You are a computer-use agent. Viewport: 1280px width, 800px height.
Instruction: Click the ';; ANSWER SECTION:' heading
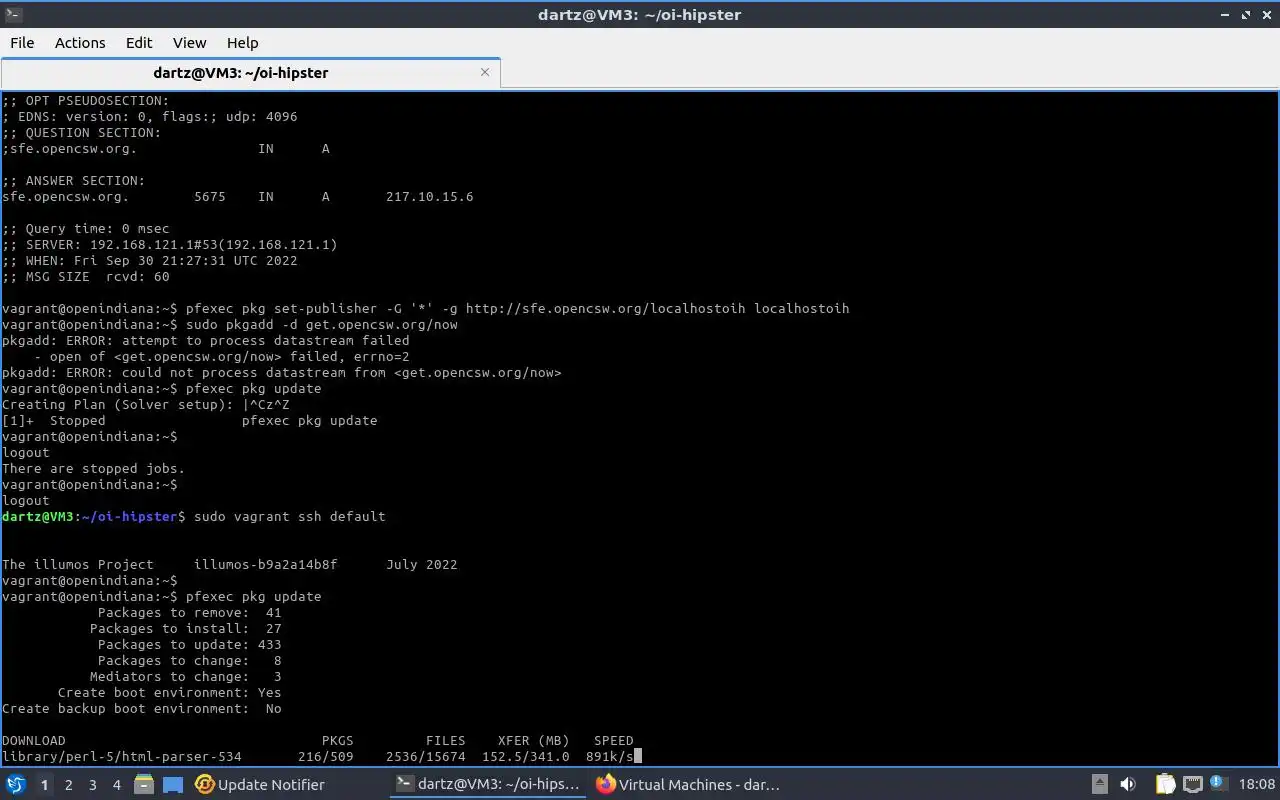point(73,181)
